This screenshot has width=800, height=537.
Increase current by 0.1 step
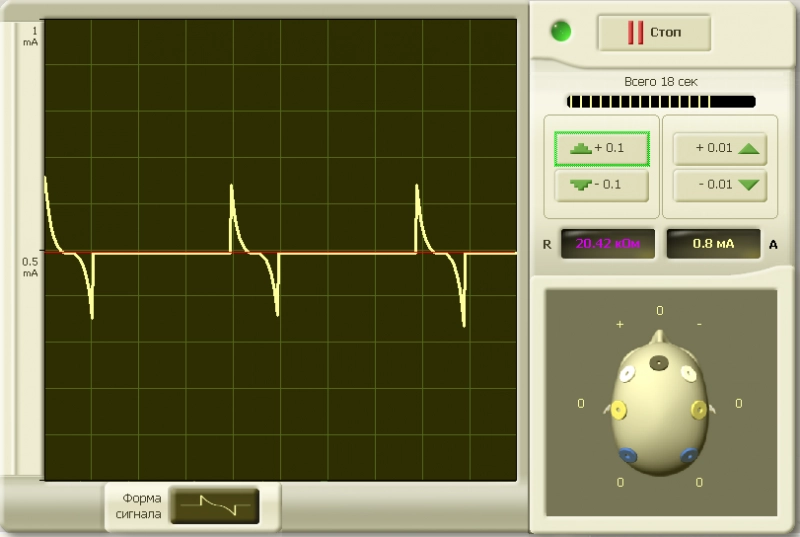601,148
